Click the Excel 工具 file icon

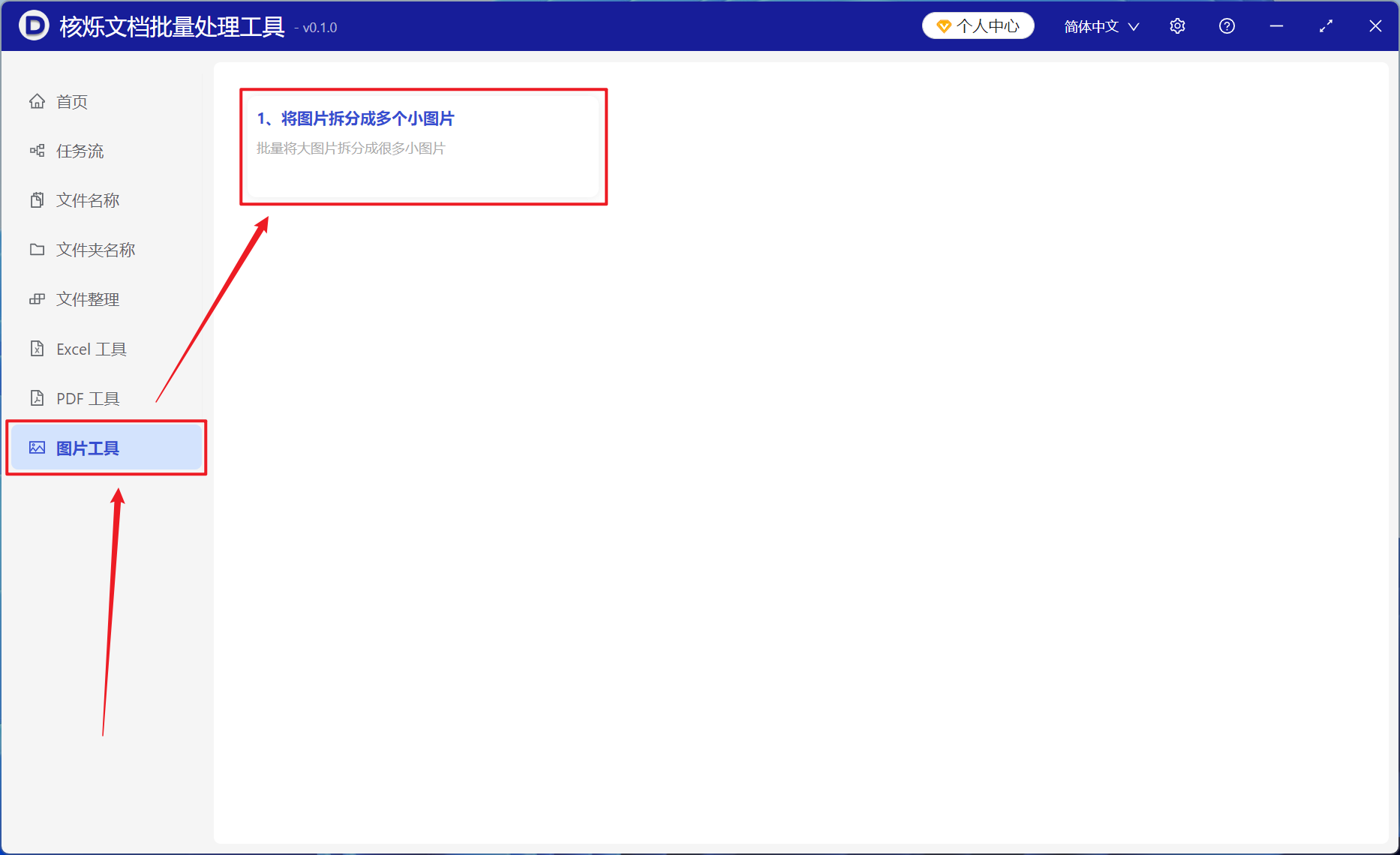tap(37, 349)
